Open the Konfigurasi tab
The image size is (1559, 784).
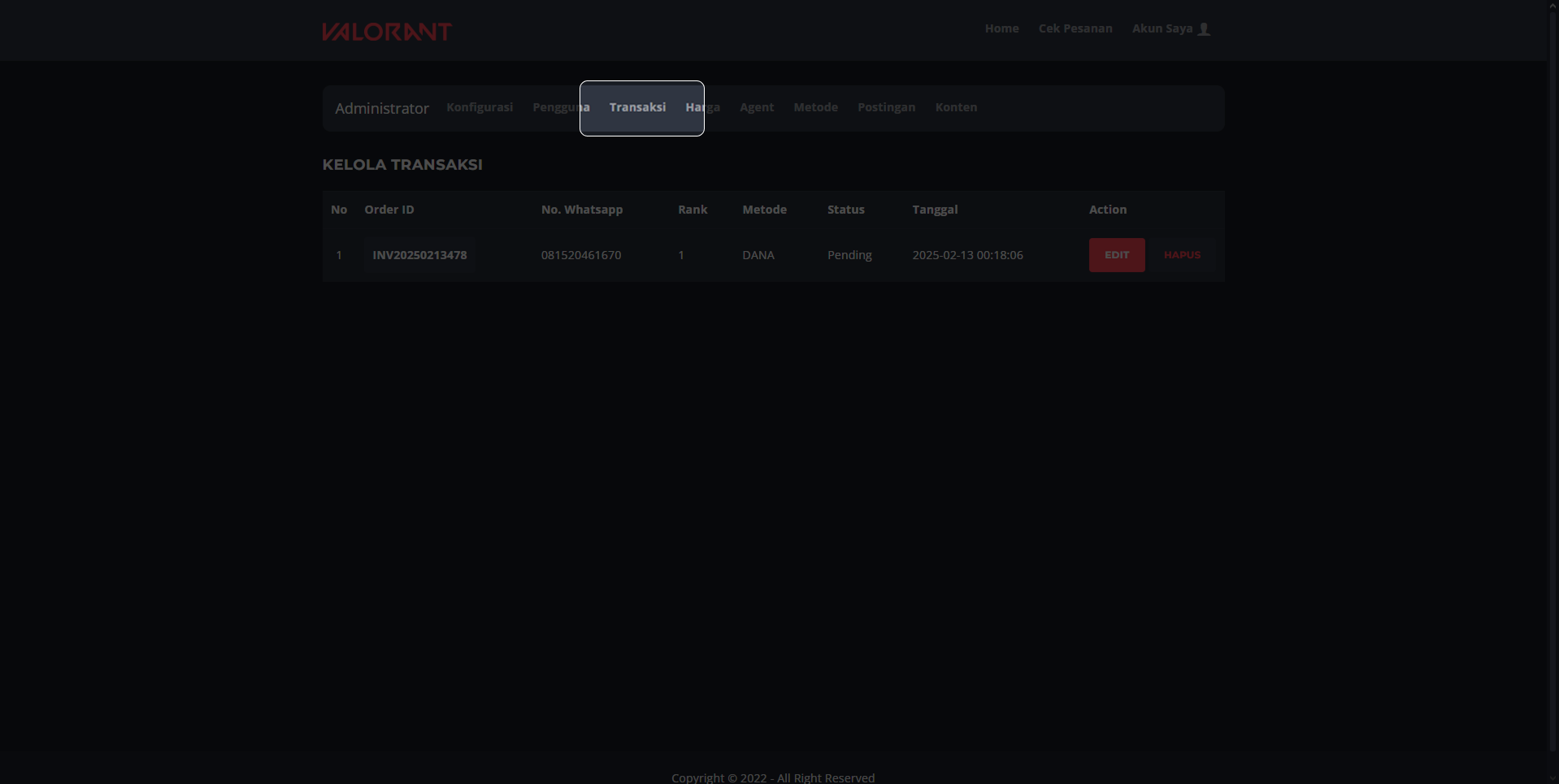click(x=480, y=107)
